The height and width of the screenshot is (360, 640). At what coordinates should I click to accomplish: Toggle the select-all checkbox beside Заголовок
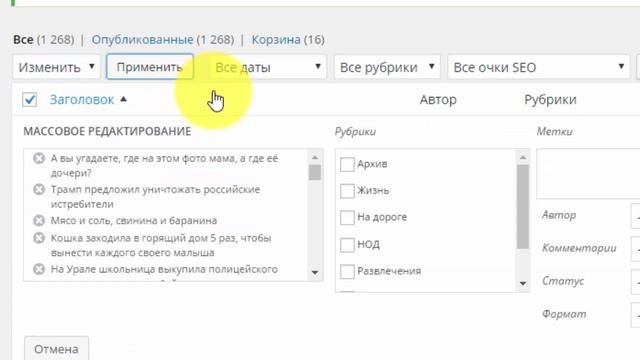(x=29, y=100)
